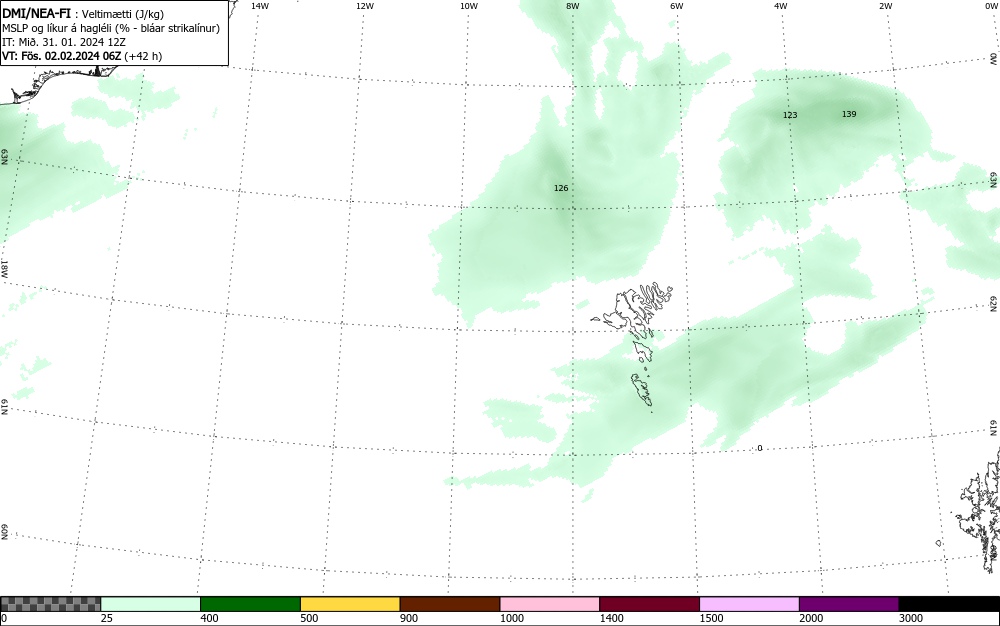The width and height of the screenshot is (1000, 626).
Task: Click the 6W longitude label
Action: [677, 6]
